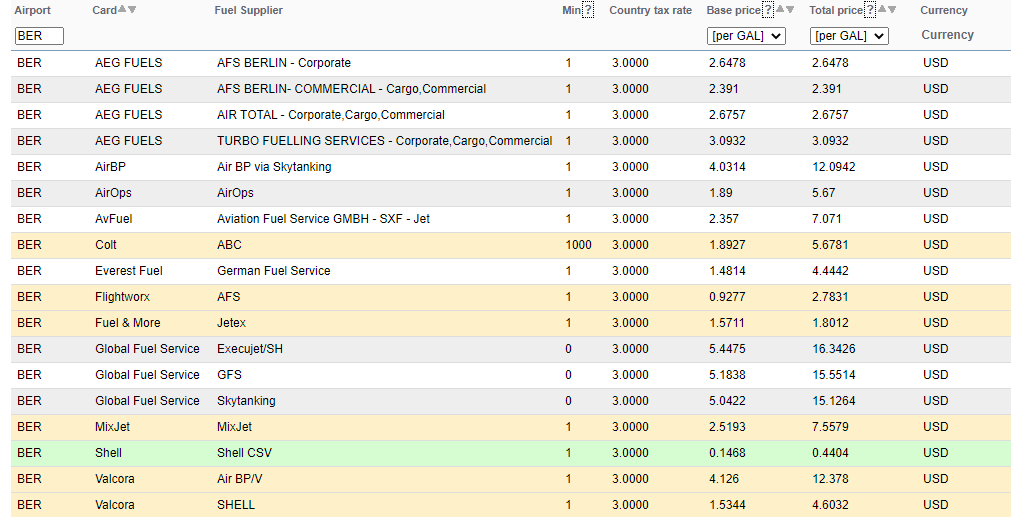
Task: Select the AFS BERLIN - Corporate supplier cell
Action: [x=284, y=63]
